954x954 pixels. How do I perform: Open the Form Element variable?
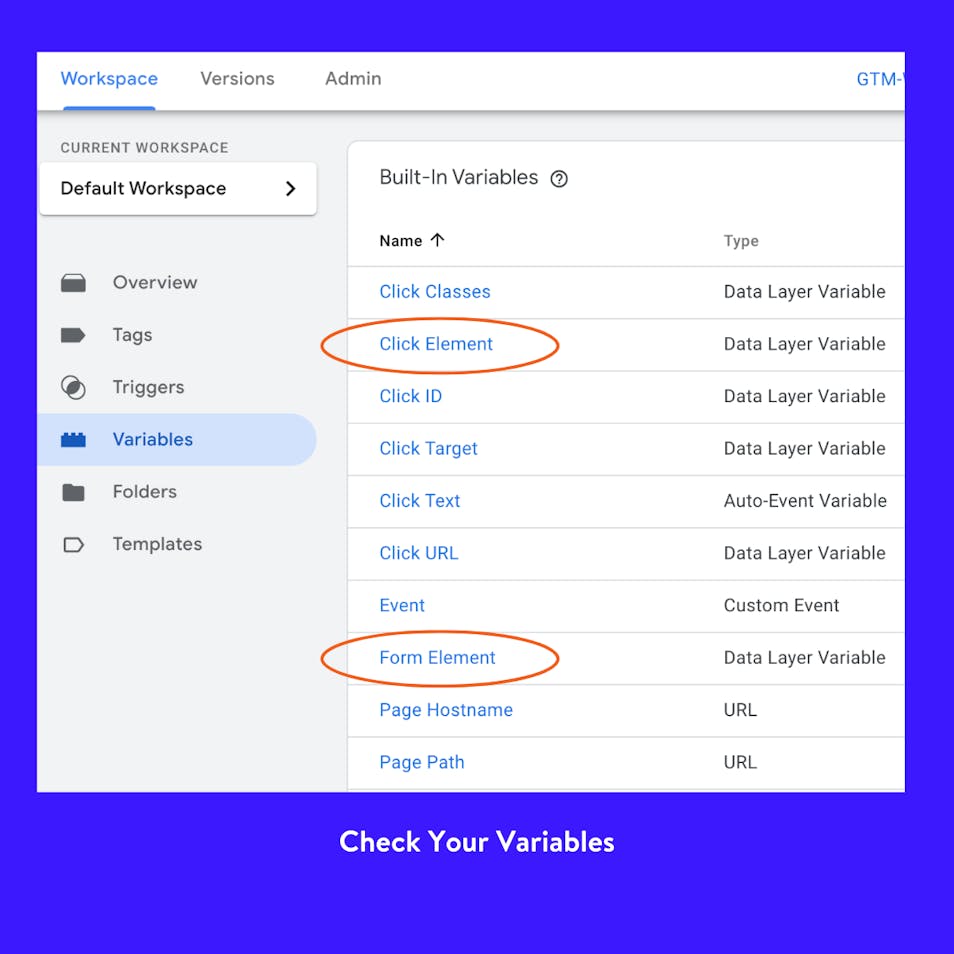[x=437, y=658]
